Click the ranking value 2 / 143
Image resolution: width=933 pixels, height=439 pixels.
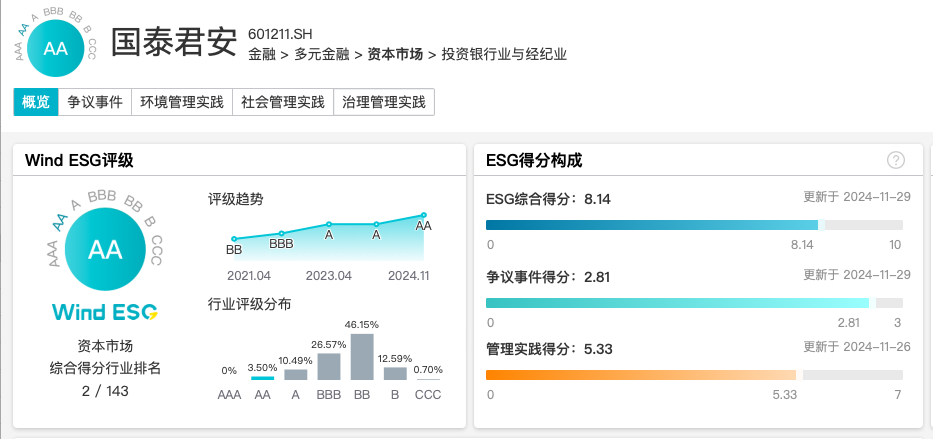105,391
